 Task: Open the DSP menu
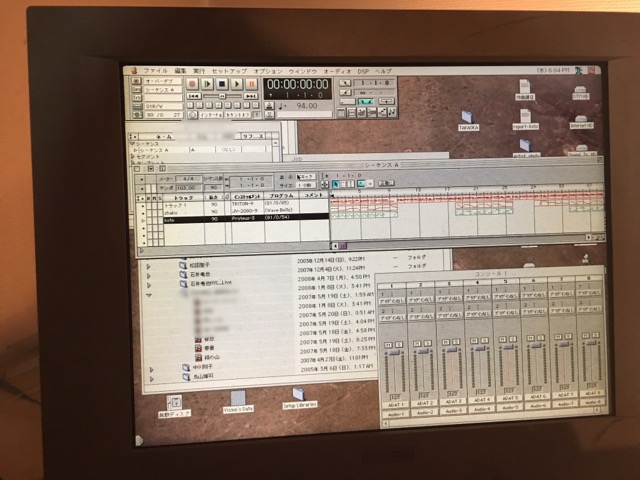pos(363,71)
